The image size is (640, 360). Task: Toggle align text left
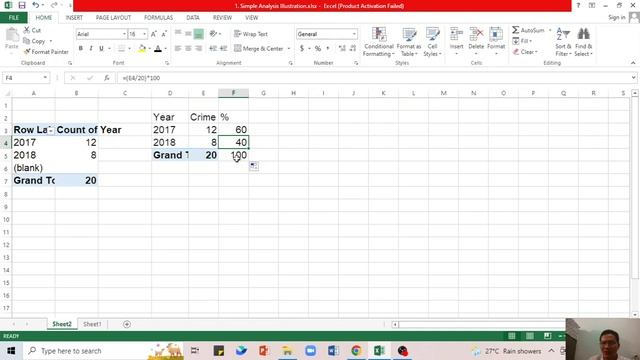point(178,49)
